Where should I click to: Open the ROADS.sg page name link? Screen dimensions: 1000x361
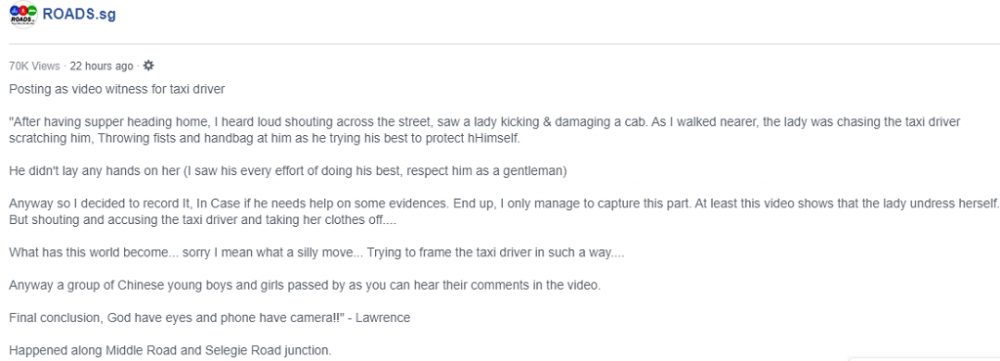click(78, 14)
